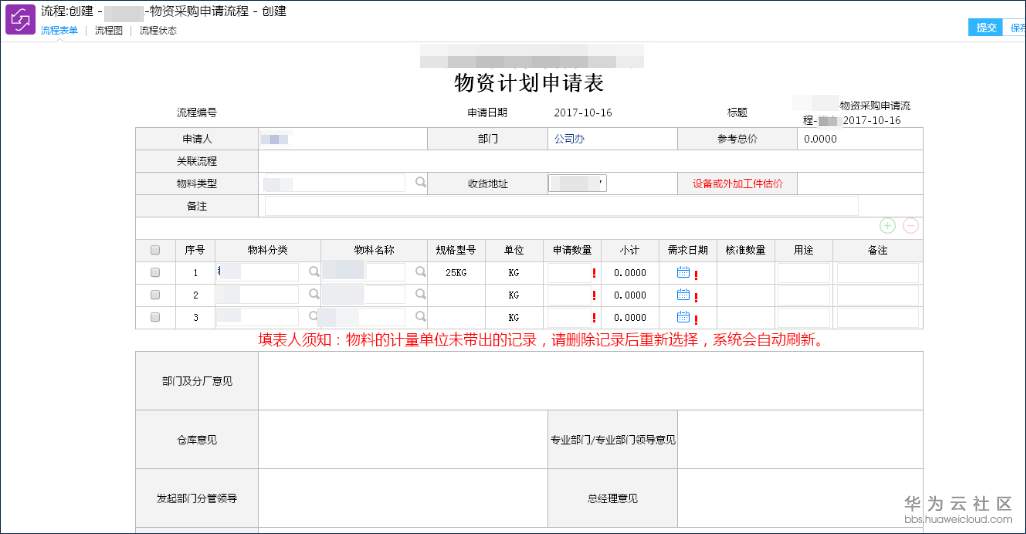Click the 用途 field in row 1
The width and height of the screenshot is (1026, 534).
(x=803, y=272)
